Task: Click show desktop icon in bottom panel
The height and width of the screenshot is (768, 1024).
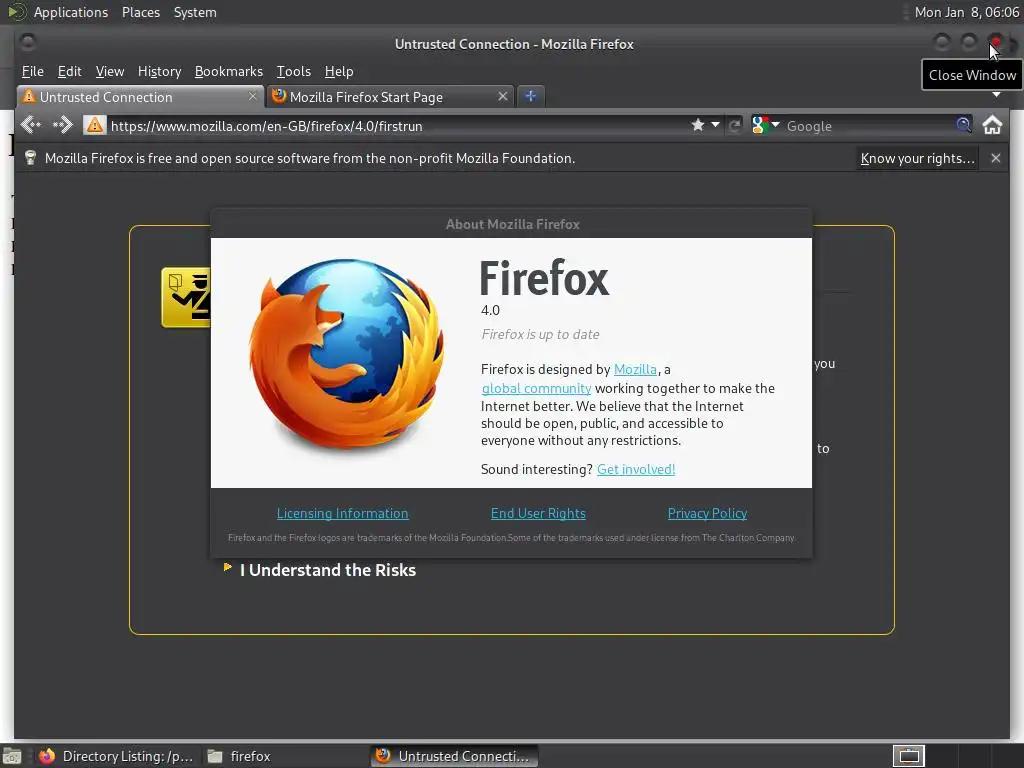Action: (x=12, y=757)
